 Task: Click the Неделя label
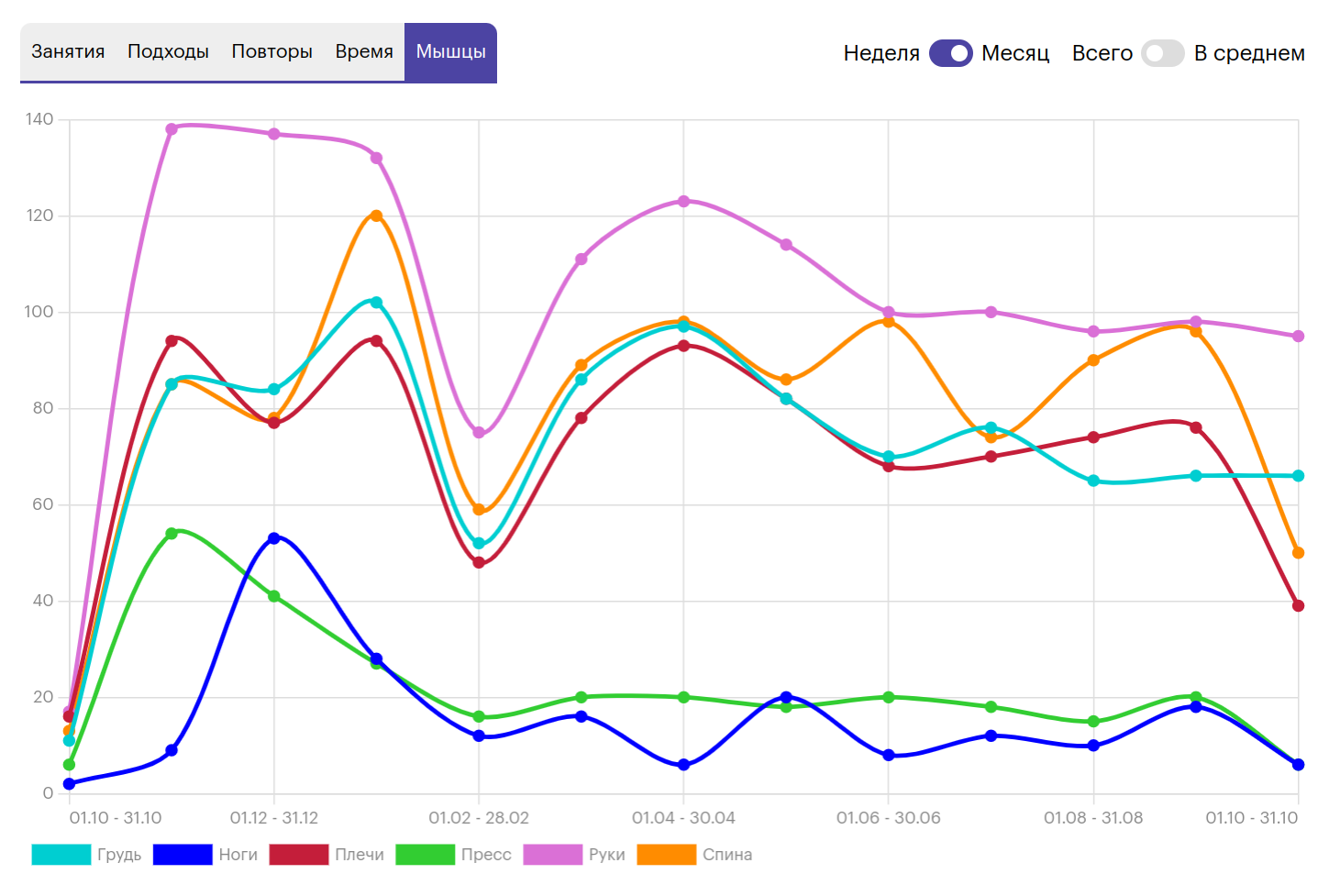[880, 53]
